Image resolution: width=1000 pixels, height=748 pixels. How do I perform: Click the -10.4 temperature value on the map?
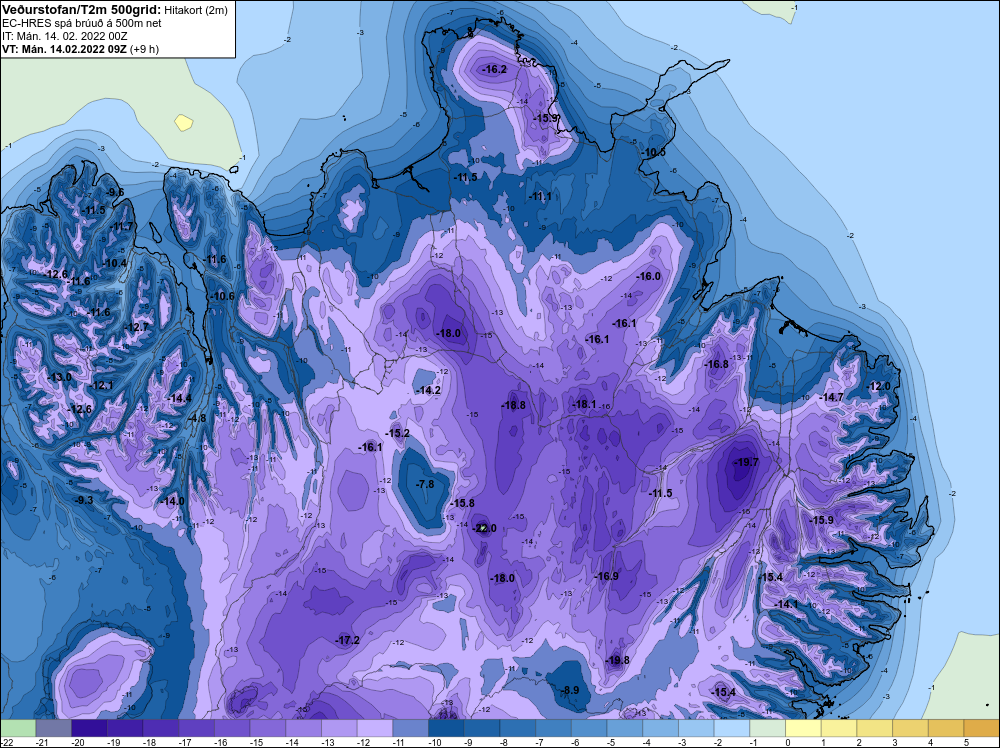(x=115, y=263)
